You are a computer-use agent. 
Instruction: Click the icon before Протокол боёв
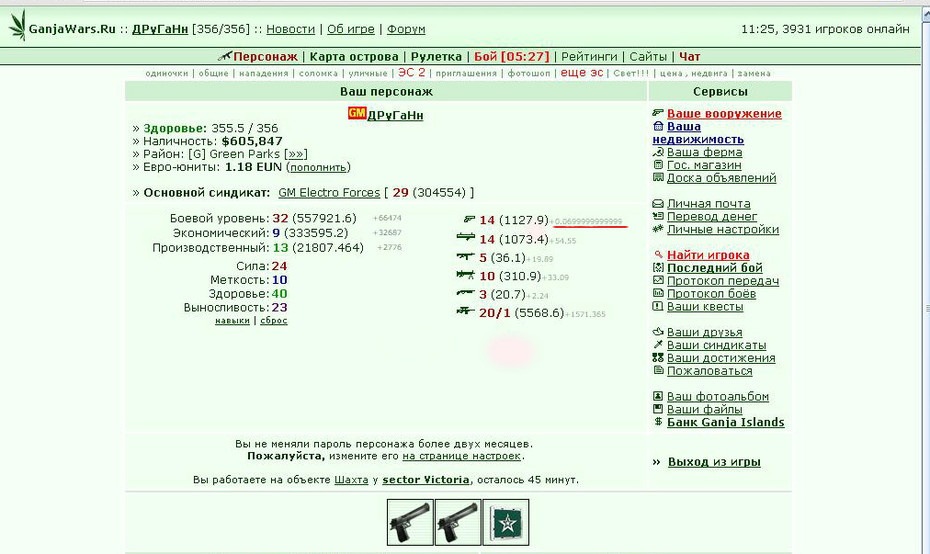[x=658, y=293]
